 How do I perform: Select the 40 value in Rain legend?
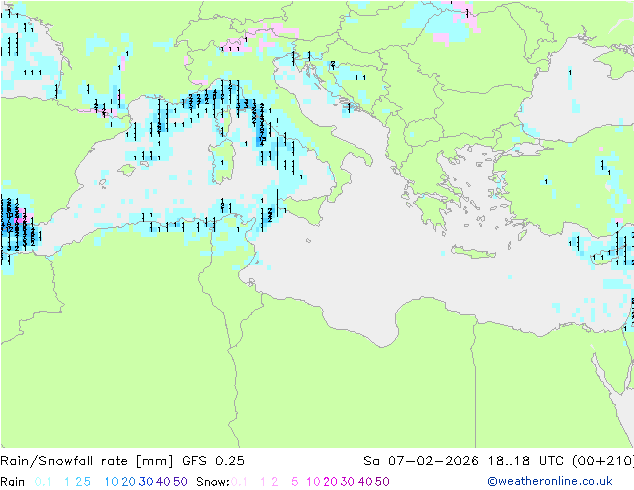(x=163, y=482)
